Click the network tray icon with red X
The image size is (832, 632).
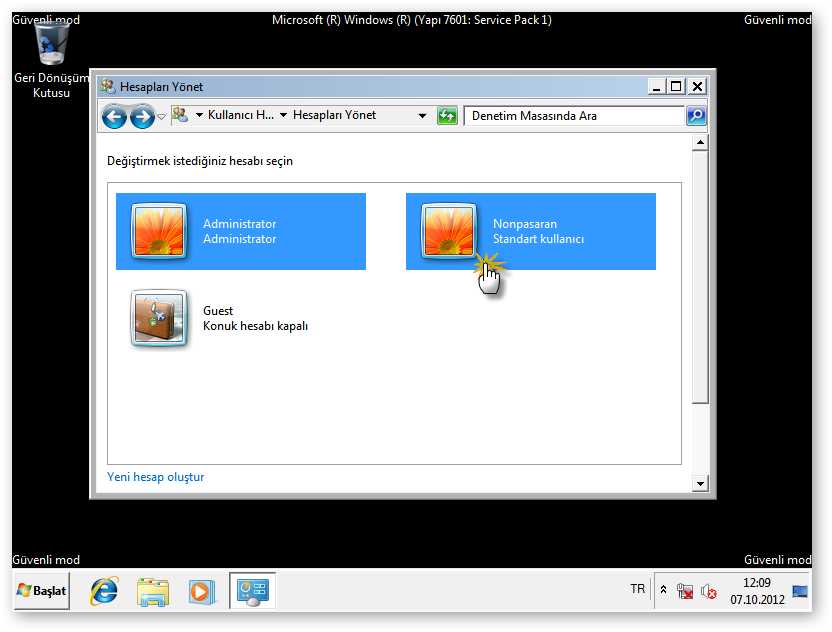[x=685, y=591]
